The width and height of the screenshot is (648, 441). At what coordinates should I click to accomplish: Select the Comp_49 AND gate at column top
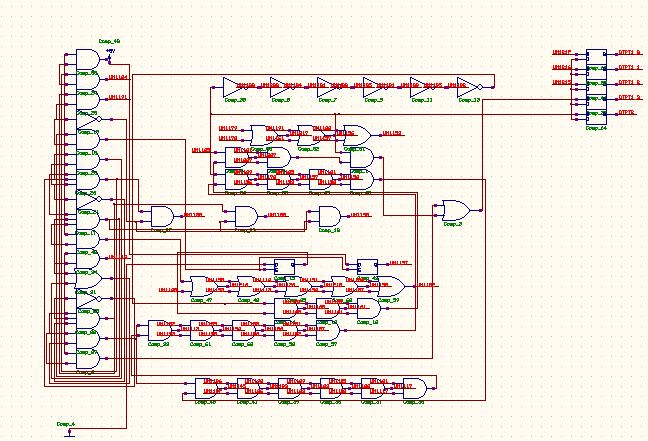(88, 60)
